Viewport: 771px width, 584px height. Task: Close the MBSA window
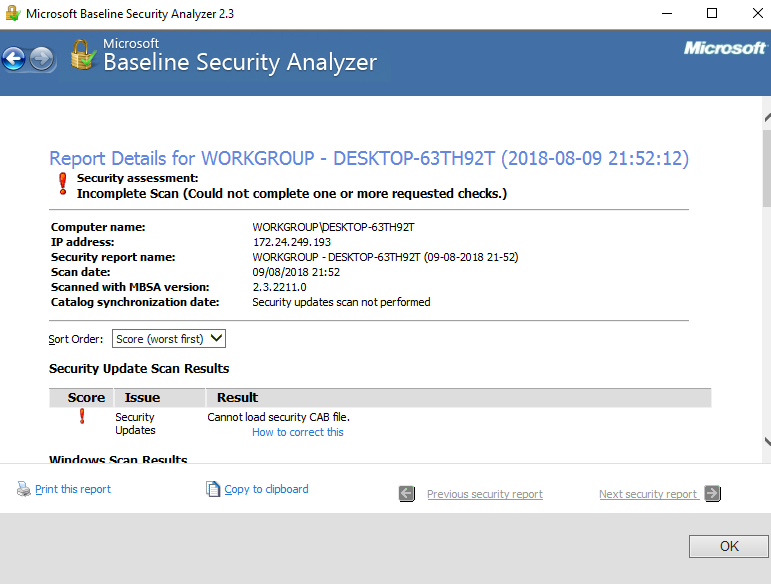tap(758, 13)
